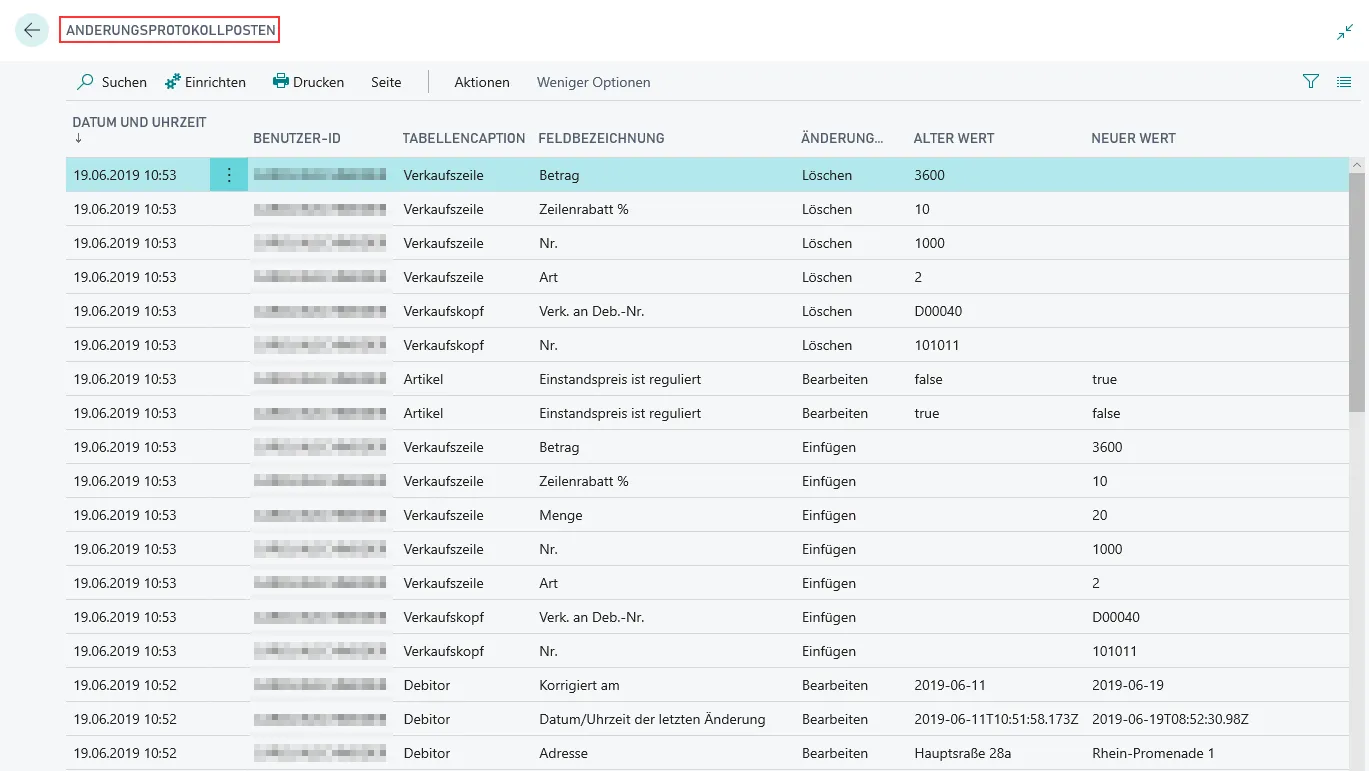Click old value Hauptsraße 28a
The image size is (1369, 771).
[x=965, y=753]
